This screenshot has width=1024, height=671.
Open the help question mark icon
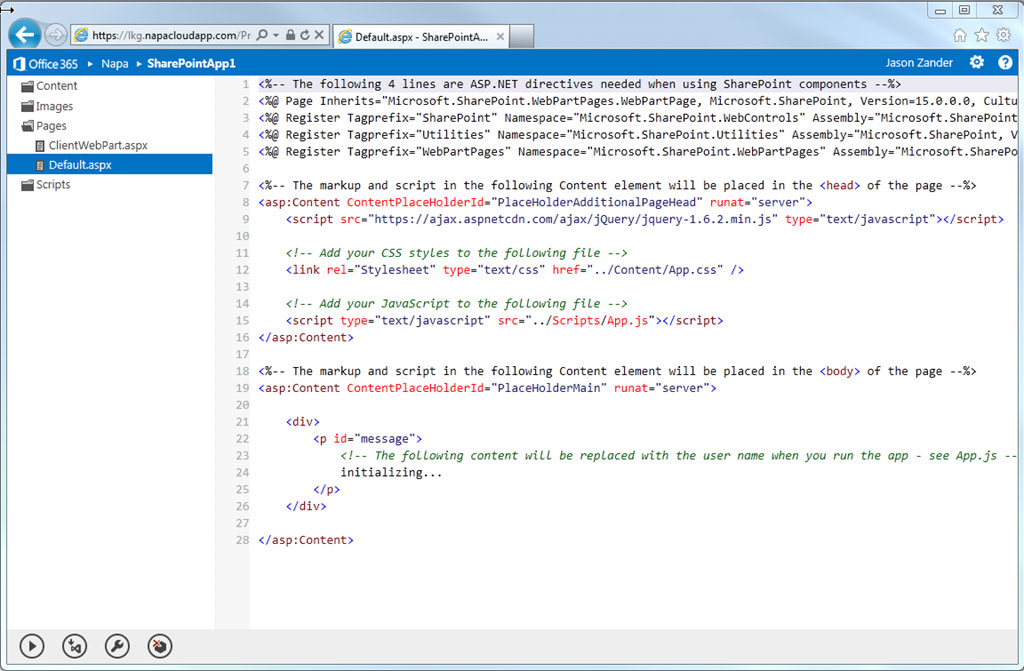coord(1005,62)
